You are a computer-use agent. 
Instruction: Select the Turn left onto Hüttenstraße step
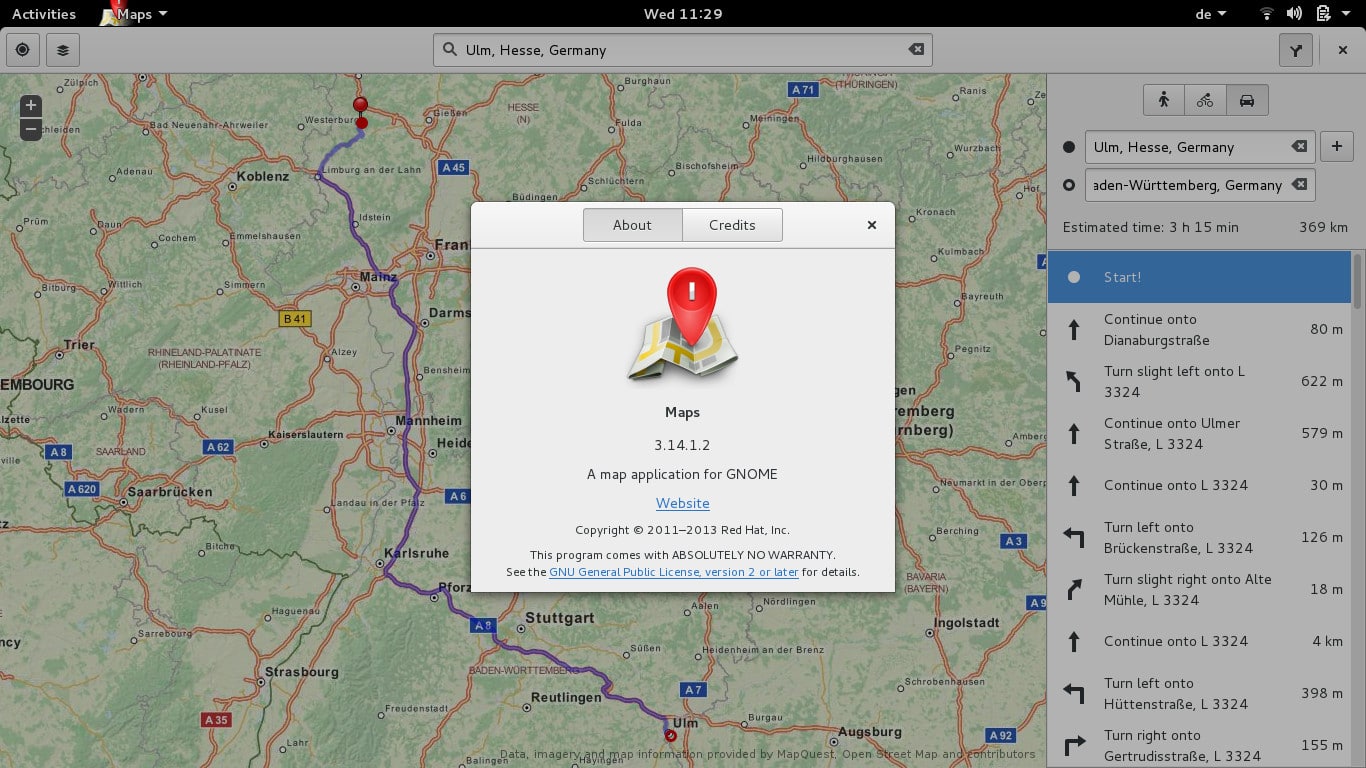click(1200, 693)
